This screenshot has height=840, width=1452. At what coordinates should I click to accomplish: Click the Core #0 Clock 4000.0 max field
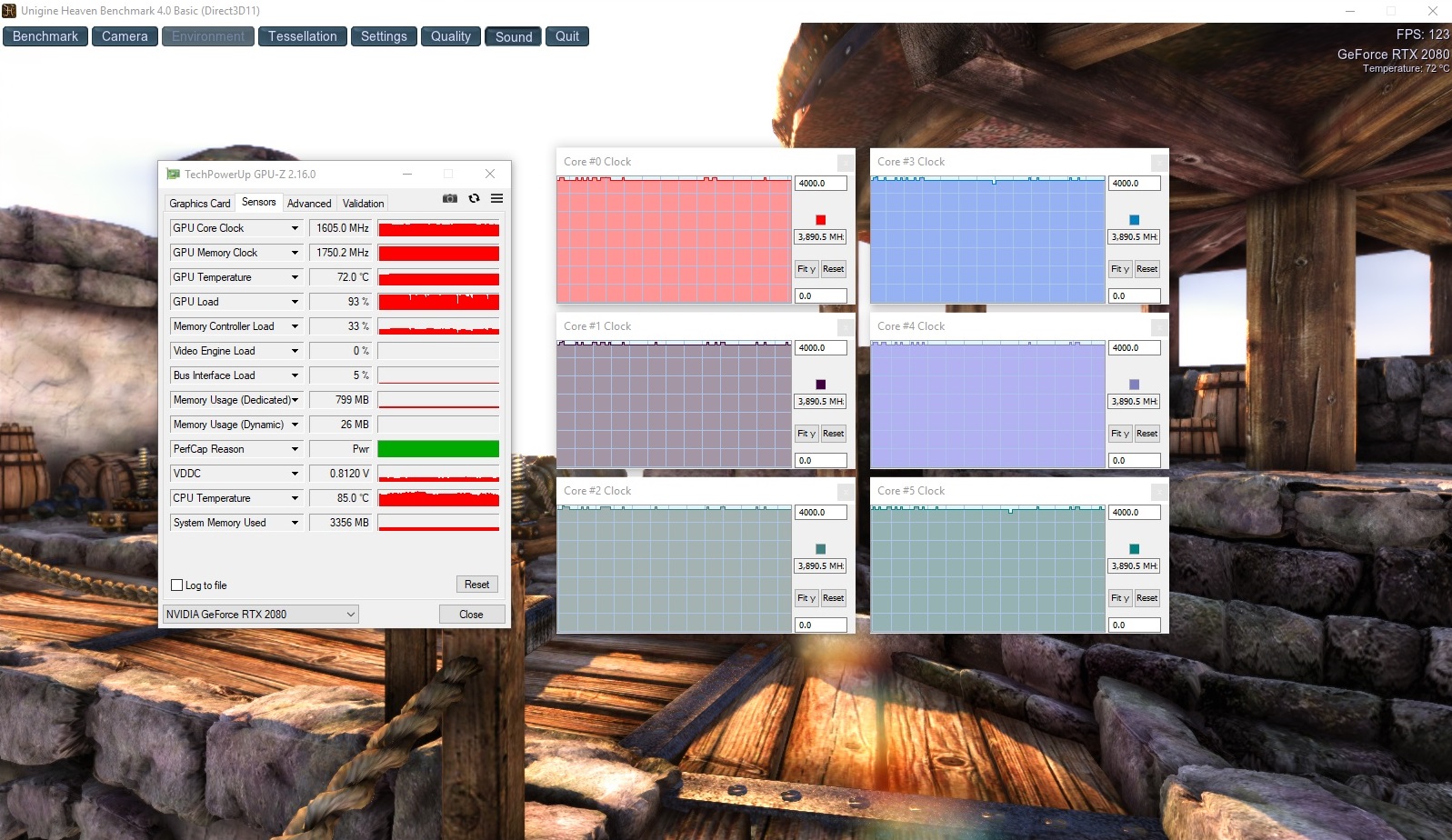pyautogui.click(x=821, y=184)
